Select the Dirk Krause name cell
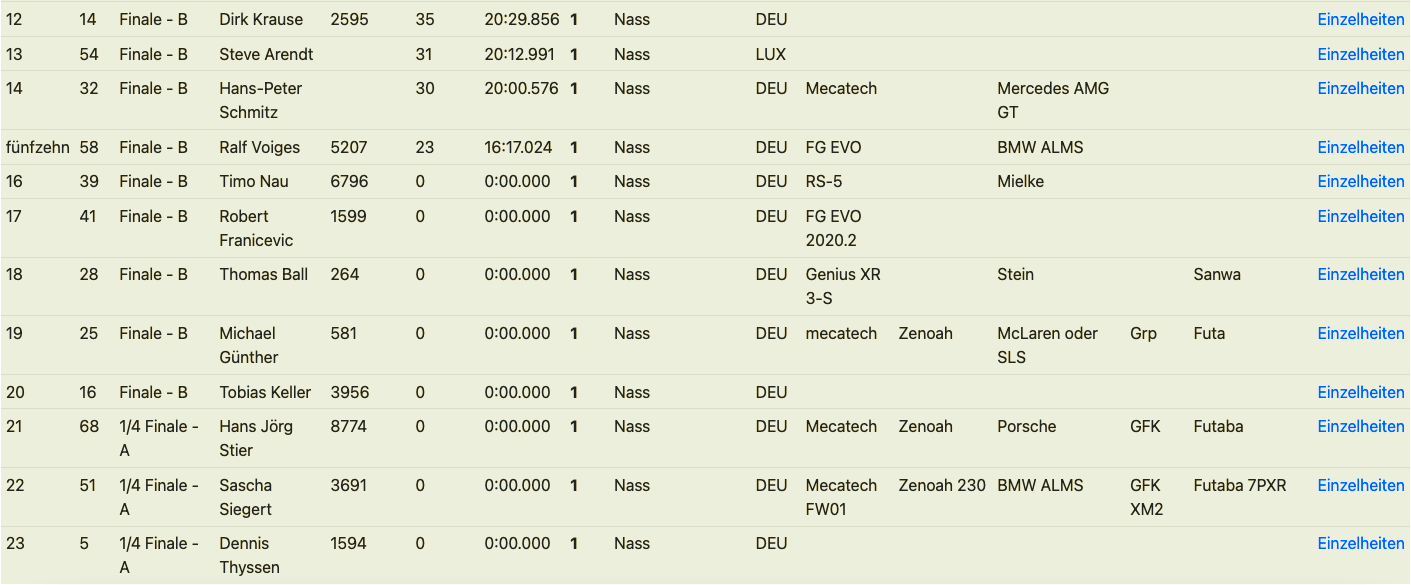The height and width of the screenshot is (585, 1411). 261,20
